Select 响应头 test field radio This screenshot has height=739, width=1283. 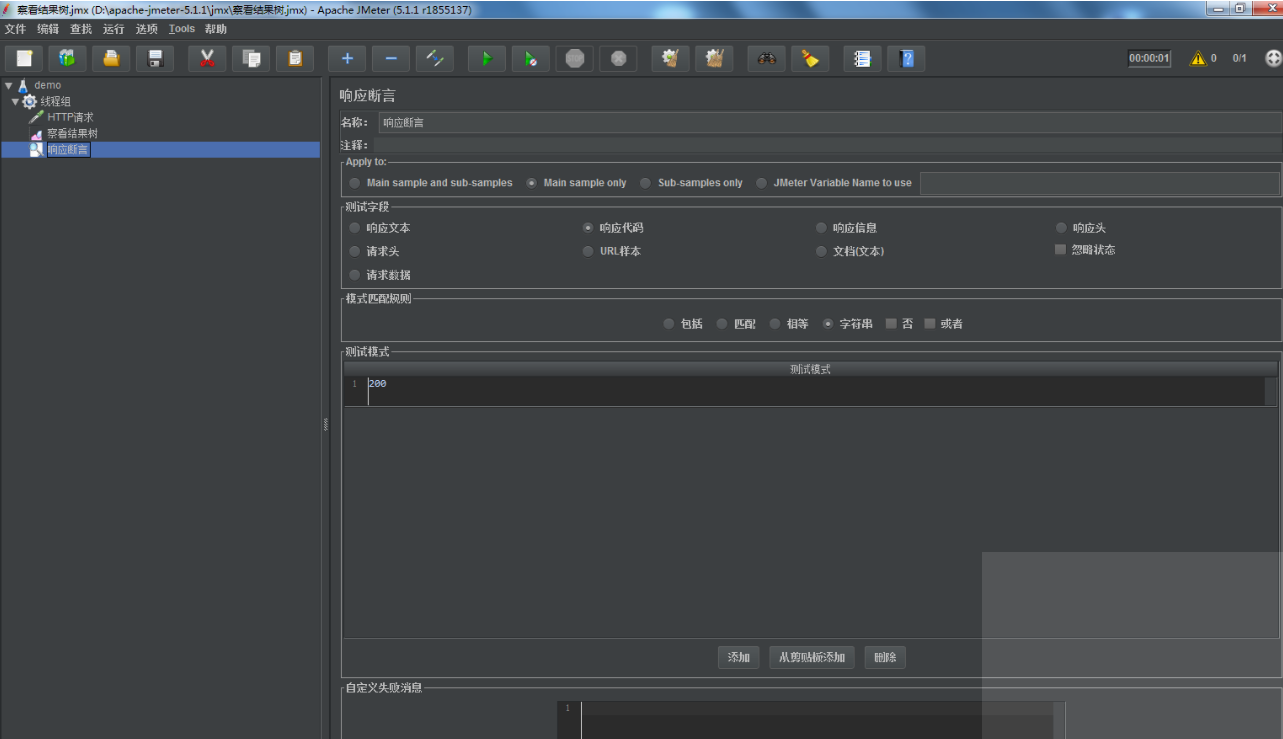coord(1062,228)
